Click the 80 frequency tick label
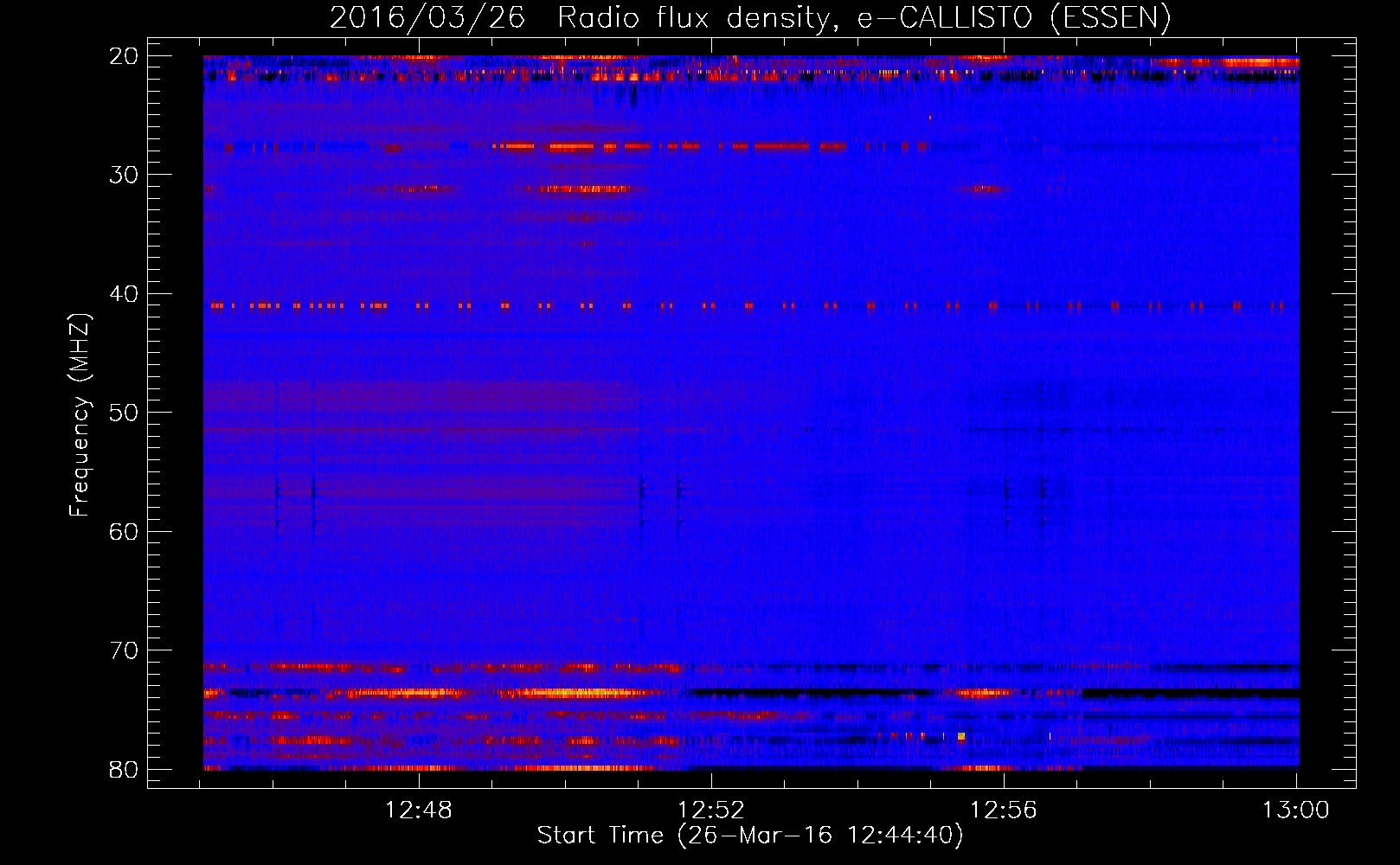This screenshot has height=865, width=1400. [x=124, y=769]
